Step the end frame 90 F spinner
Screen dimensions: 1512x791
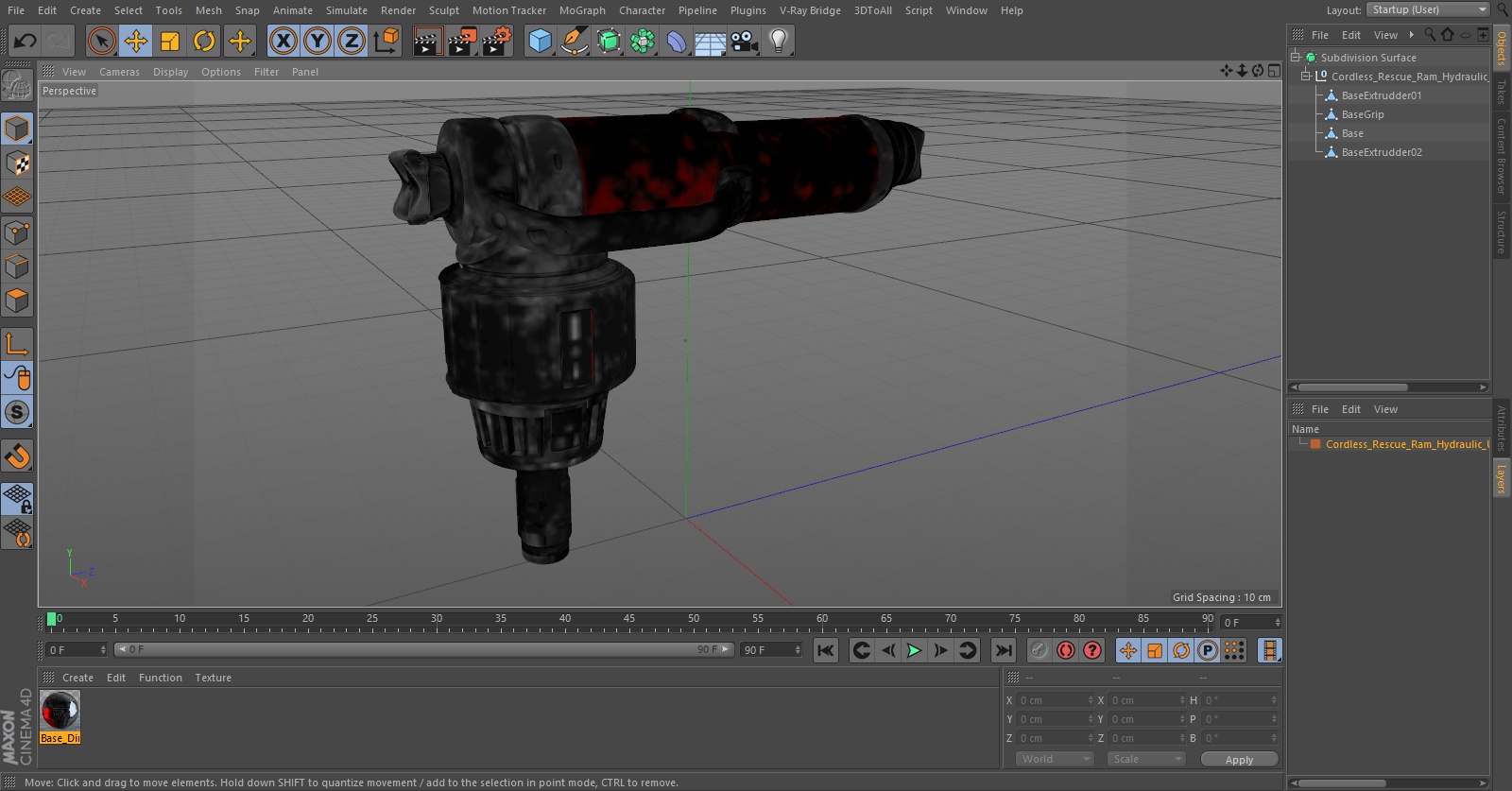[798, 650]
